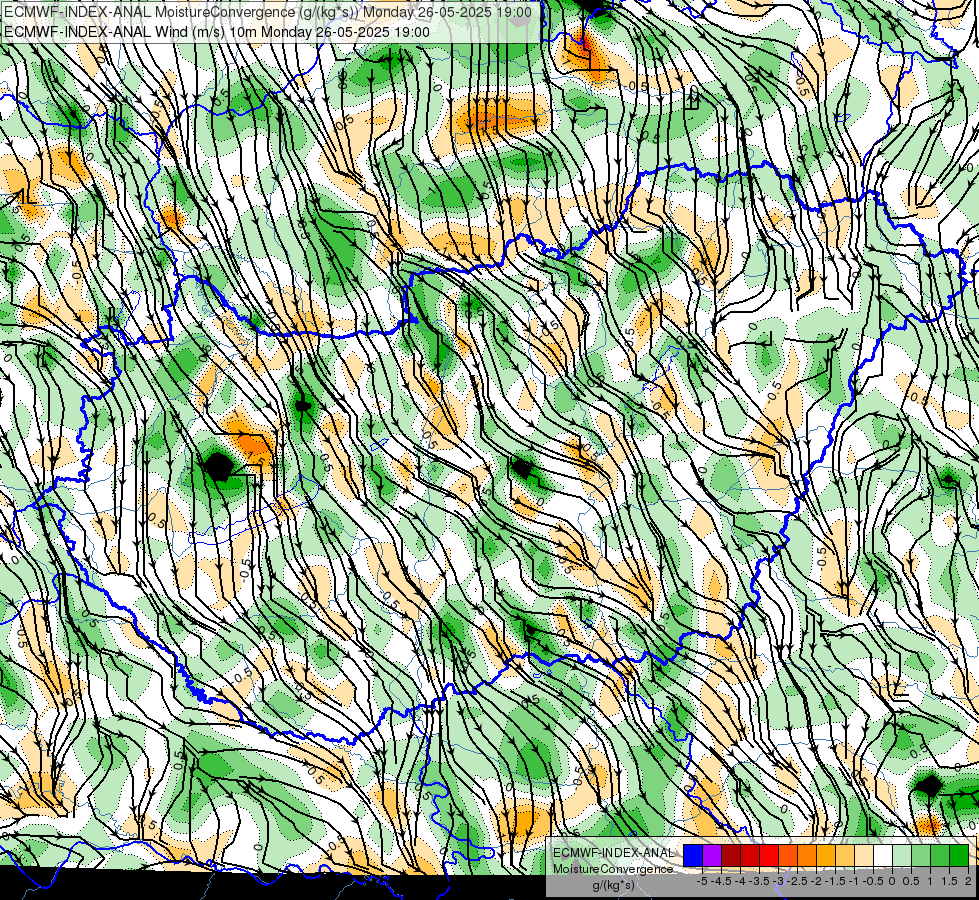Click the -4.5 tick label in legend

[721, 881]
